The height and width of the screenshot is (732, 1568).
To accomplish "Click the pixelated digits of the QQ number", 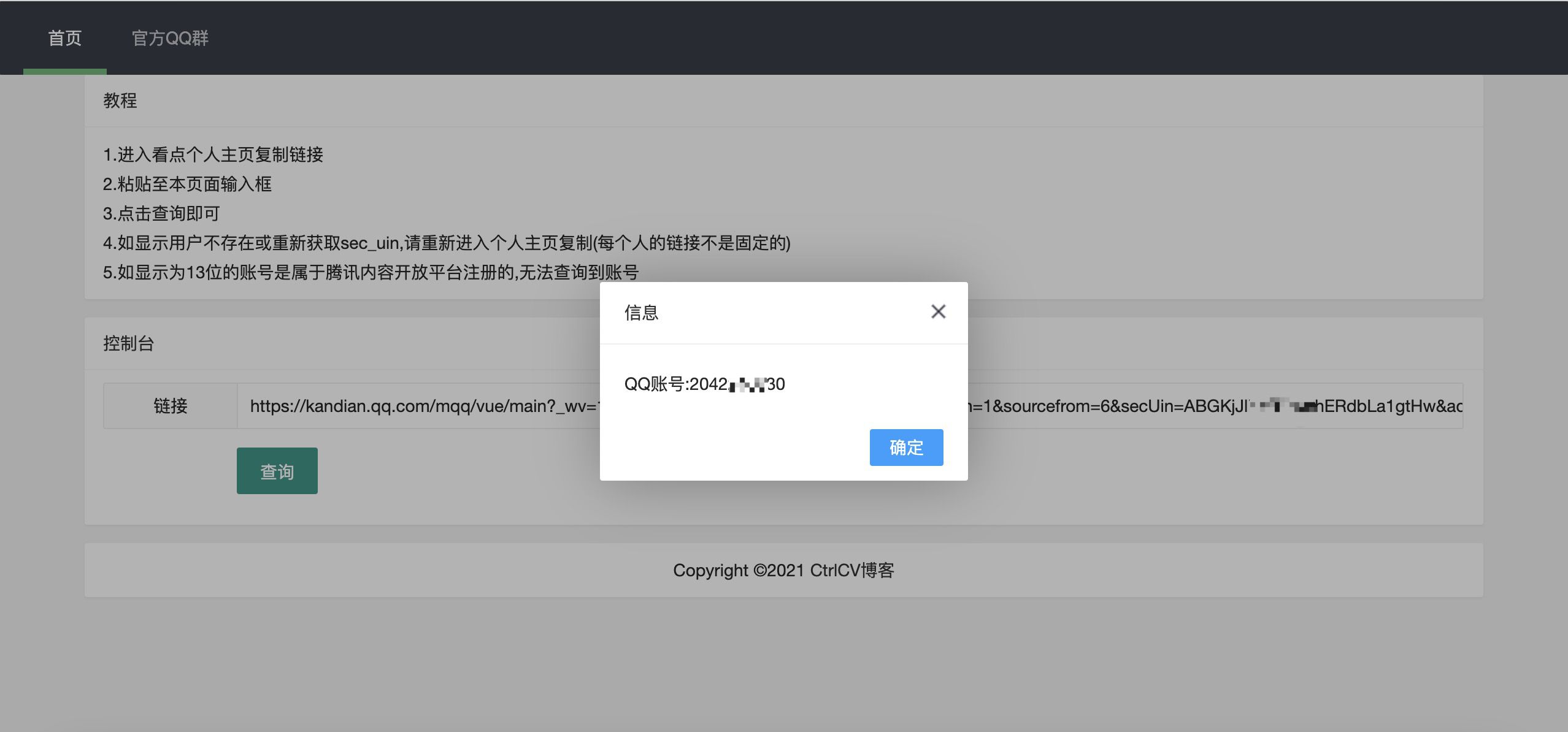I will coord(747,384).
